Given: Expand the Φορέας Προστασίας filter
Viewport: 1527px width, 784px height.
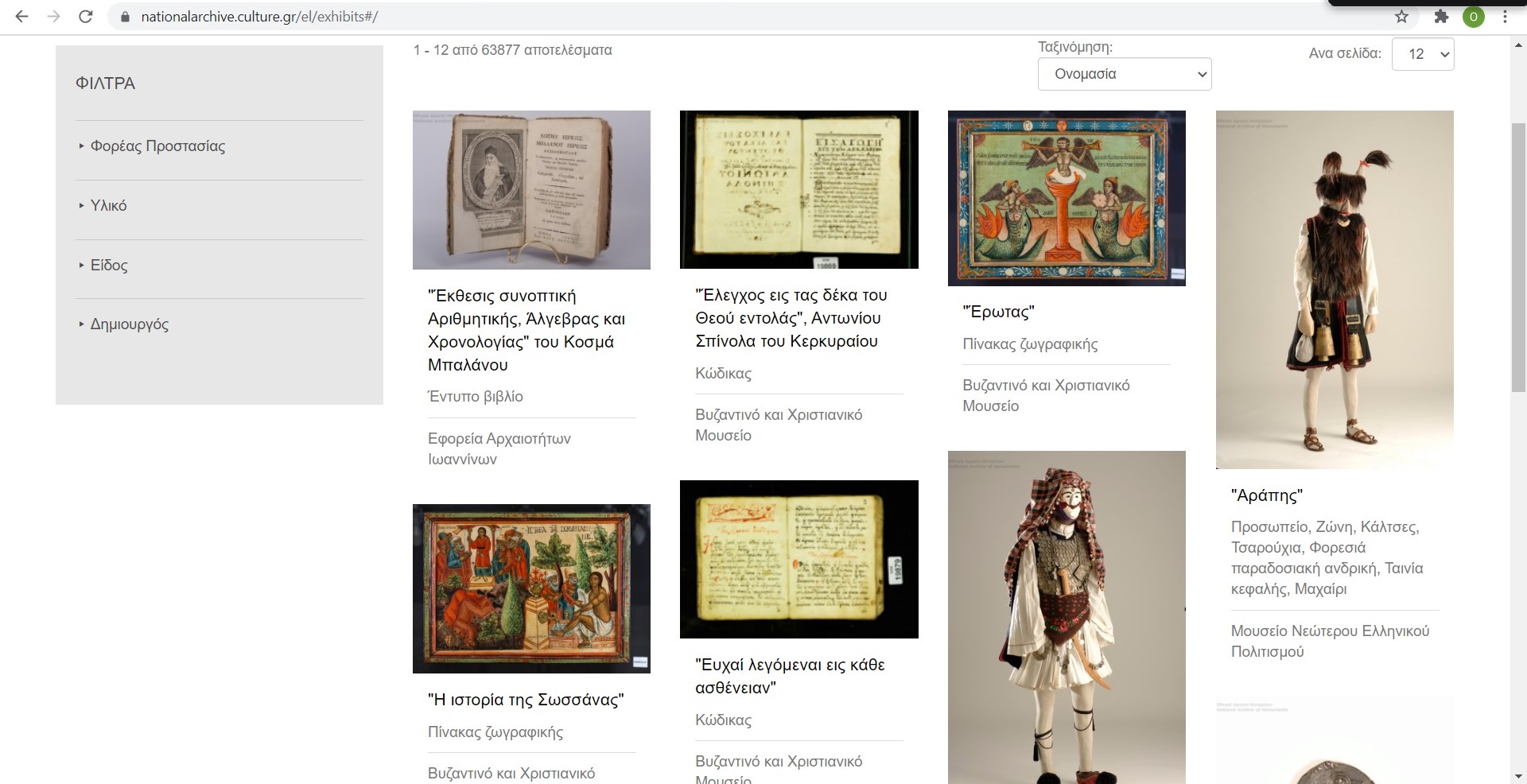Looking at the screenshot, I should pos(157,146).
